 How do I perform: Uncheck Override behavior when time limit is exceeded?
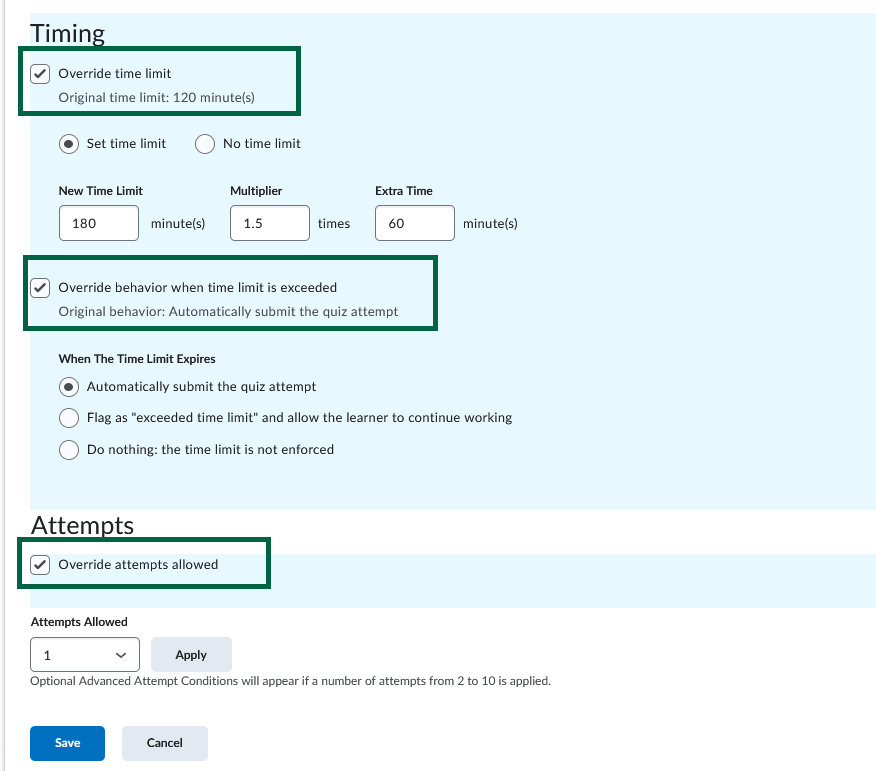(40, 287)
